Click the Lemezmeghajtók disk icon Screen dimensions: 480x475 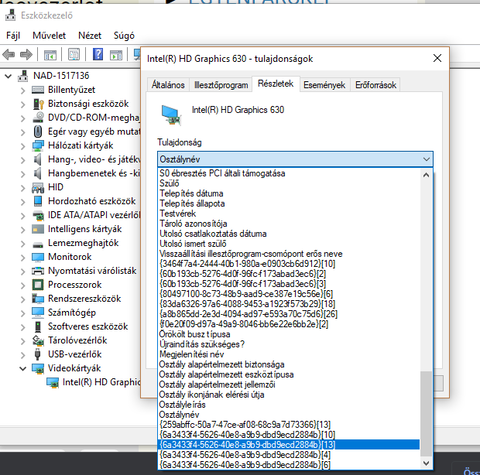(38, 244)
